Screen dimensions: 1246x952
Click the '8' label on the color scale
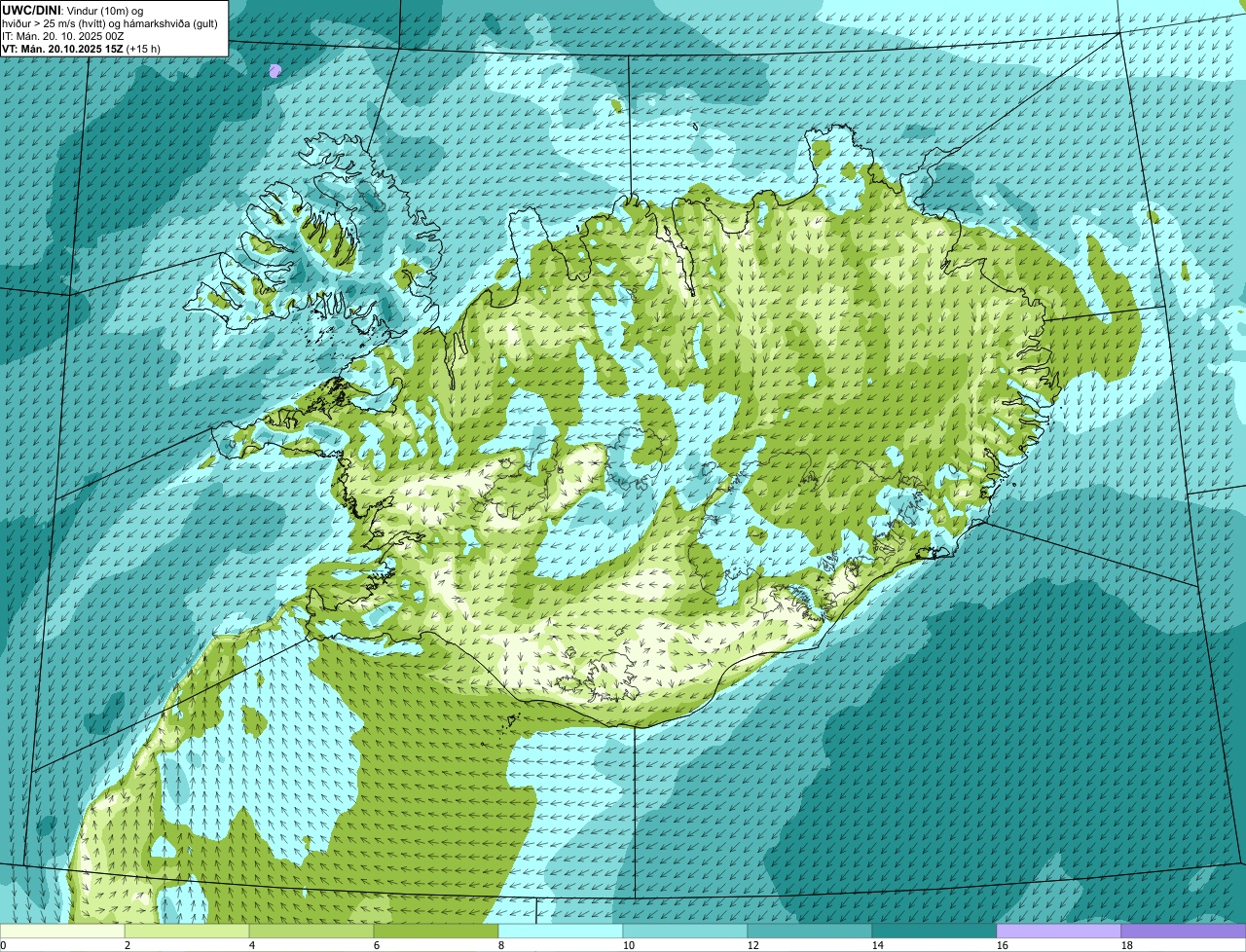(x=501, y=945)
